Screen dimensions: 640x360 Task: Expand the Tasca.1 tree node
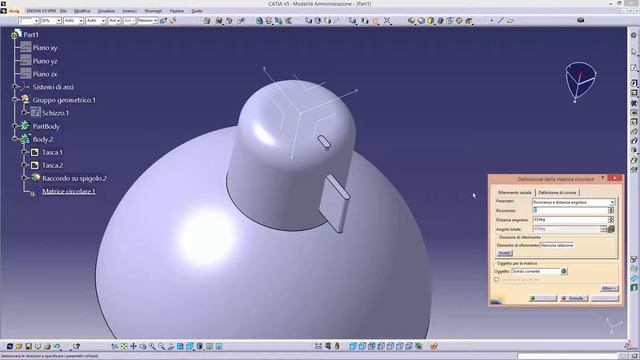(24, 152)
